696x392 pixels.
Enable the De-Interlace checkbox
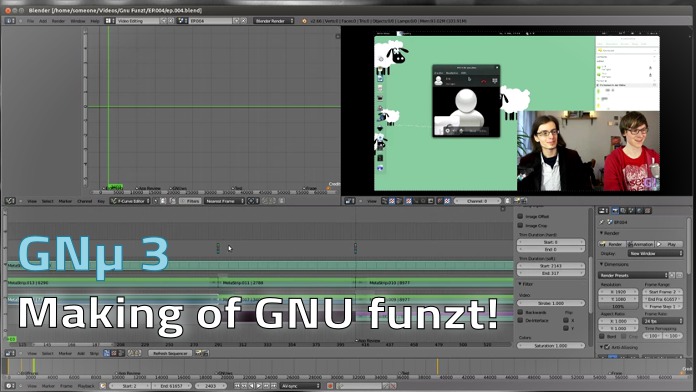(x=520, y=320)
